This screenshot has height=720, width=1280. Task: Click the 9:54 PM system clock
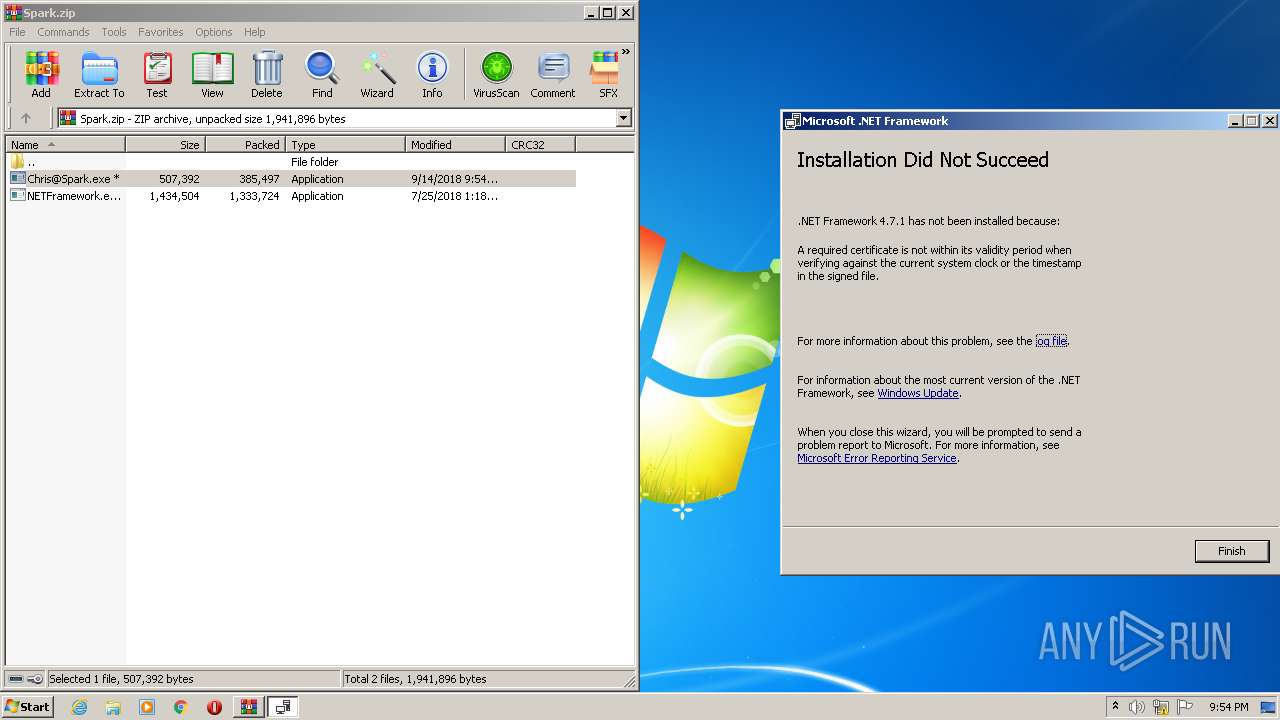coord(1229,707)
